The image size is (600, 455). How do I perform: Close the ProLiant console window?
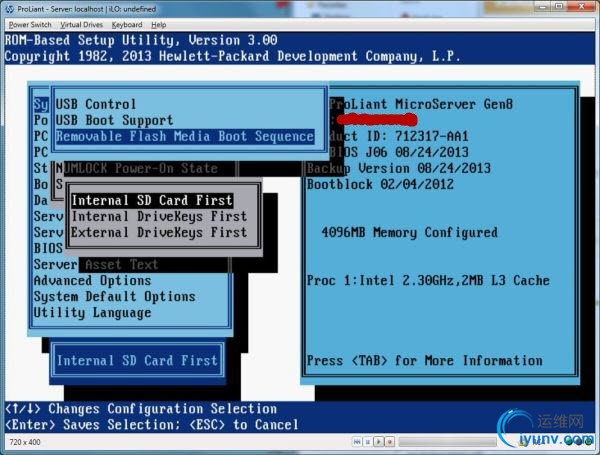pos(581,7)
